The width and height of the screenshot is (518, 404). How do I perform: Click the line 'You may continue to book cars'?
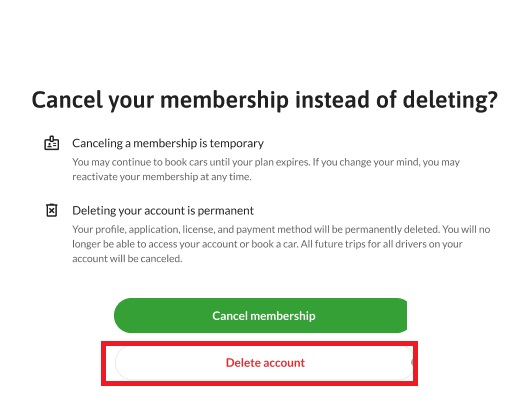click(266, 162)
